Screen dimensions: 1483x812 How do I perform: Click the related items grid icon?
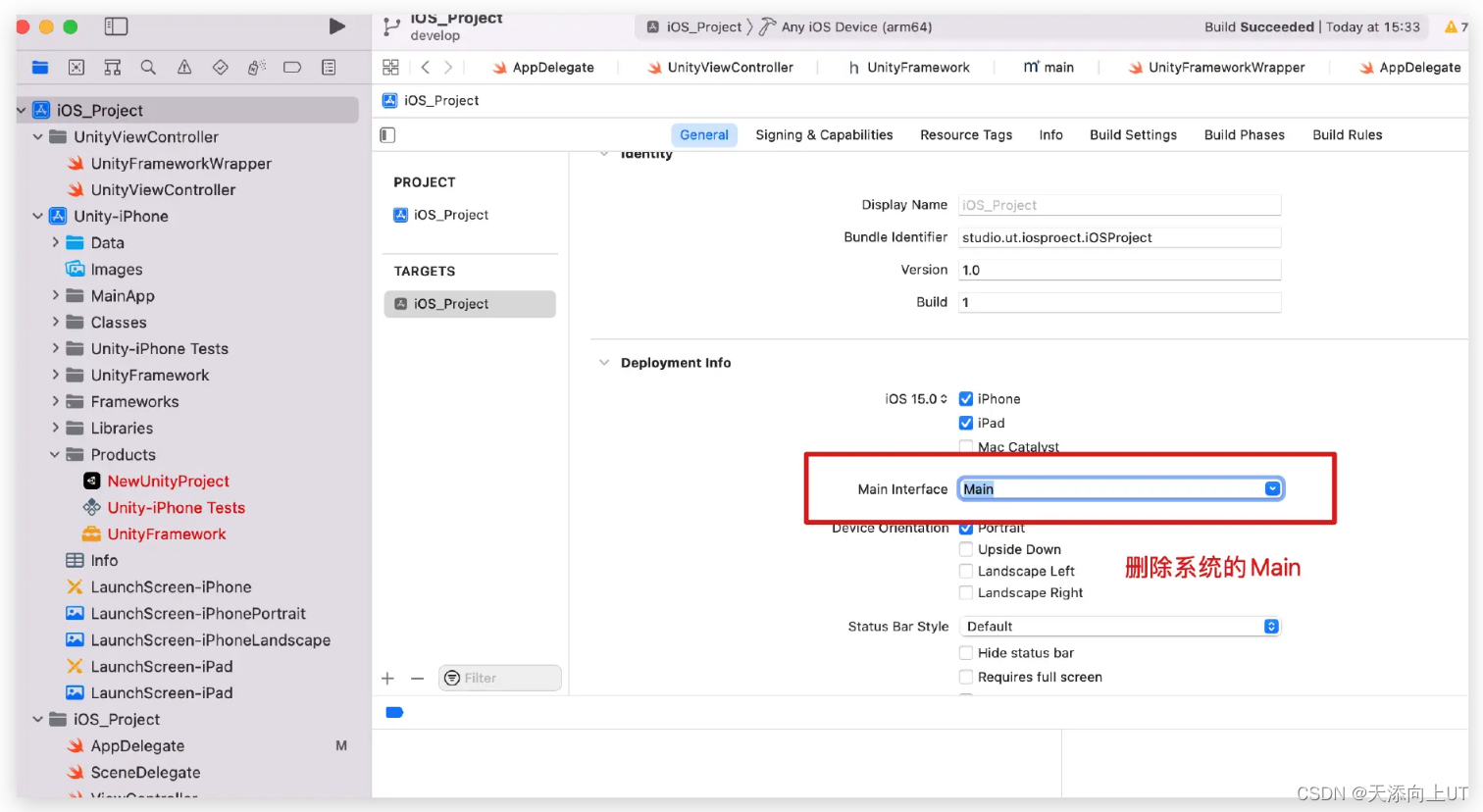click(390, 67)
